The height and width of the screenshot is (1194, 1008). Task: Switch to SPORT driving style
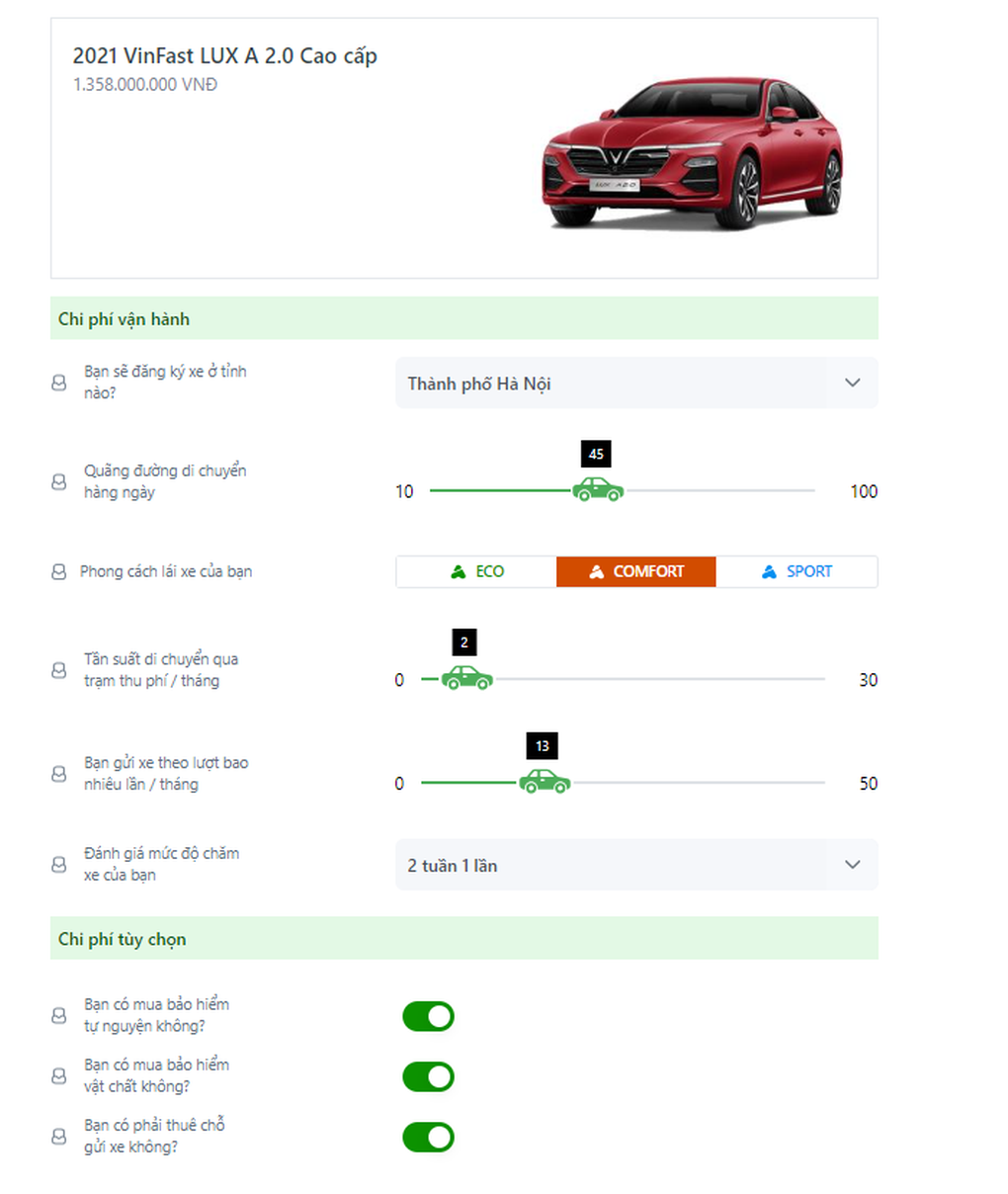pyautogui.click(x=797, y=572)
